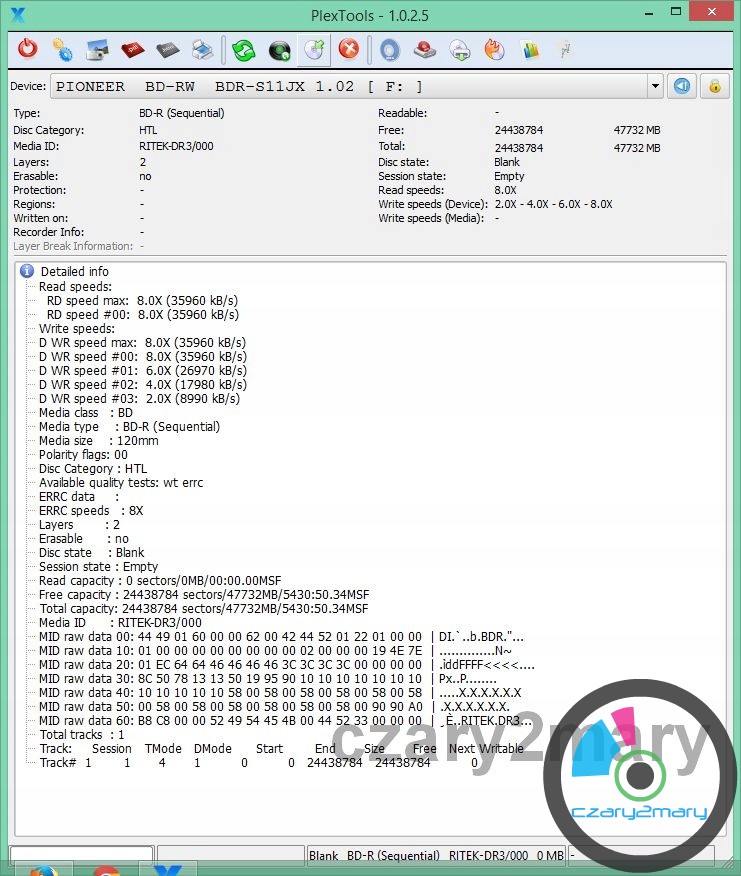The image size is (741, 876).
Task: Open the colored bar chart icon
Action: [x=530, y=49]
